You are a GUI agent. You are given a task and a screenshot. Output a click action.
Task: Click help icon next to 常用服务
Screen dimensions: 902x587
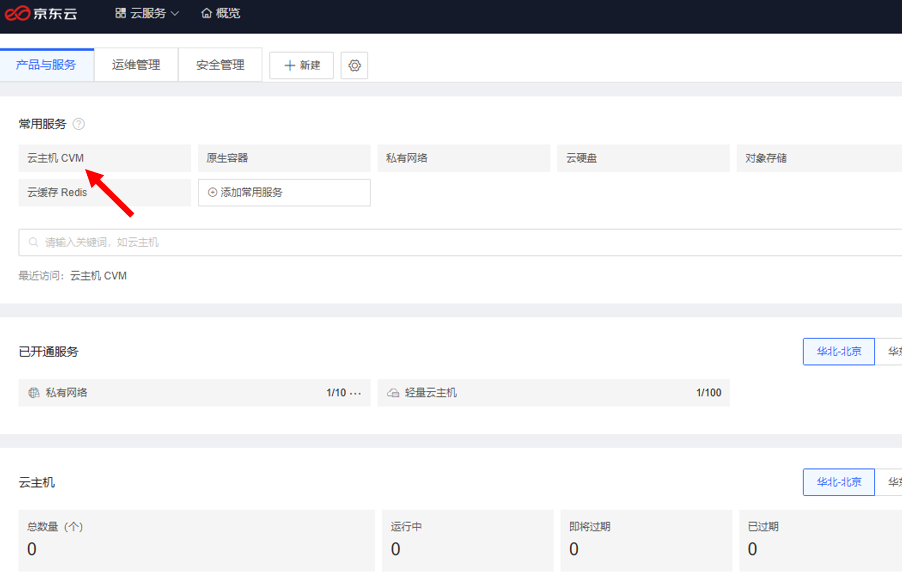click(79, 124)
